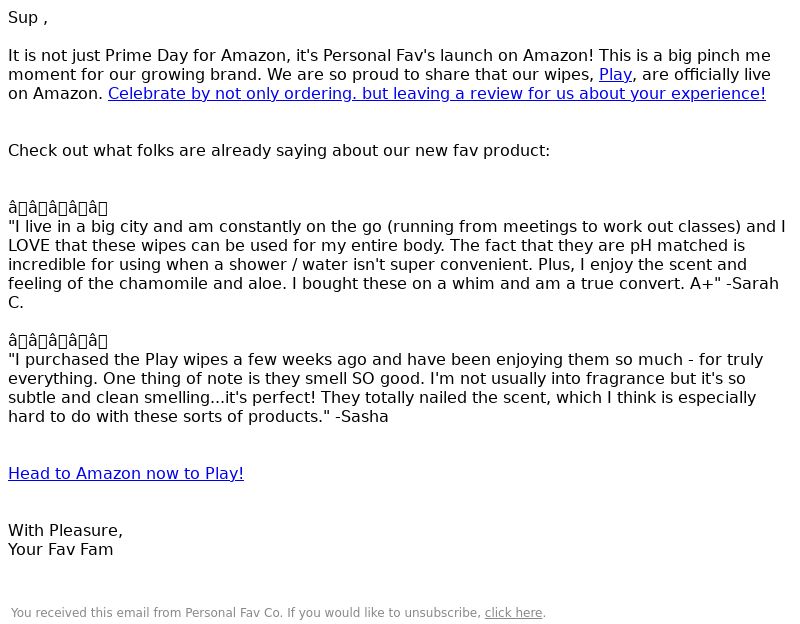Click the garbled star rating above Sarah's review
800x624 pixels.
click(x=58, y=208)
